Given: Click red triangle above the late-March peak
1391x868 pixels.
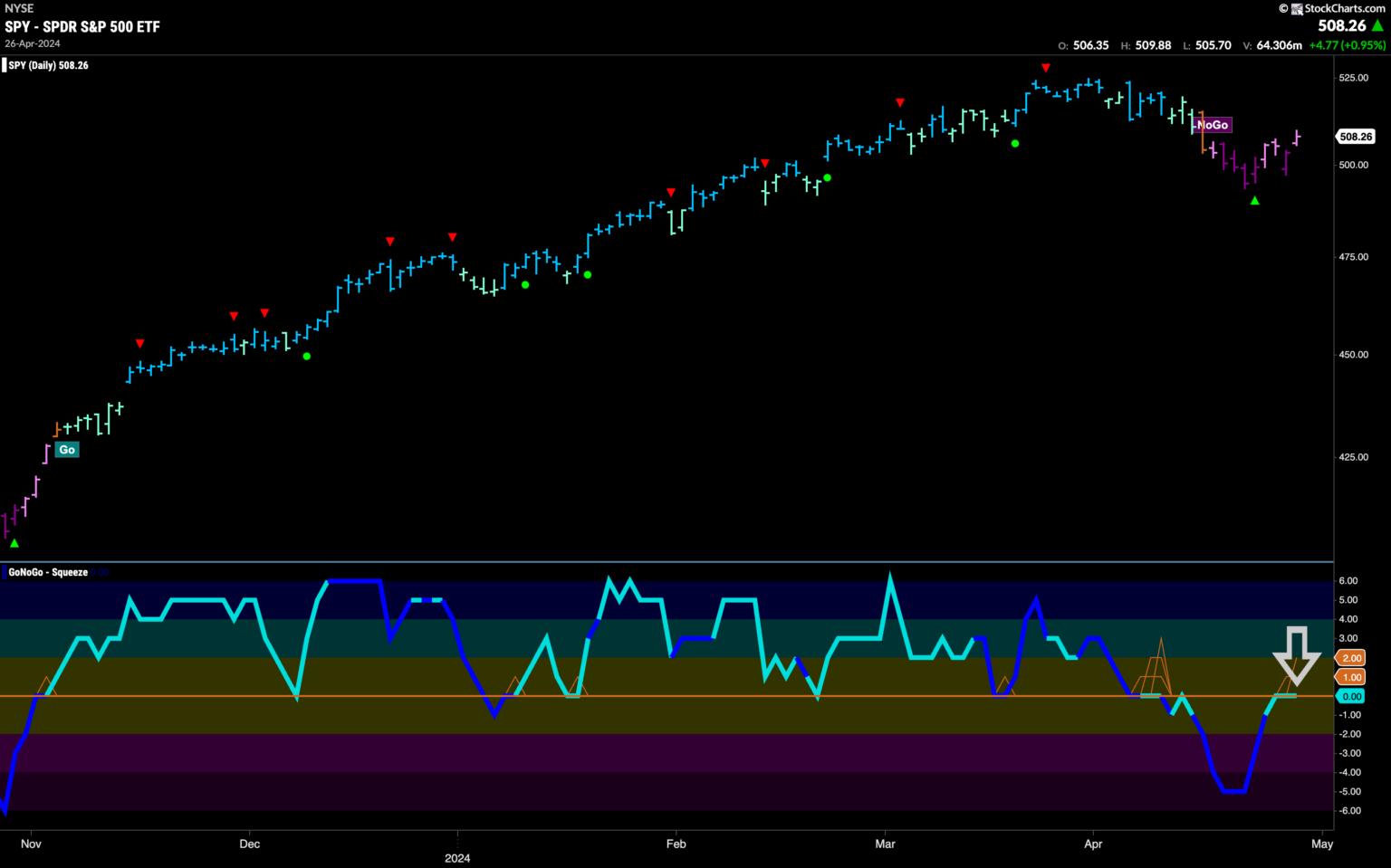Looking at the screenshot, I should pyautogui.click(x=1046, y=68).
